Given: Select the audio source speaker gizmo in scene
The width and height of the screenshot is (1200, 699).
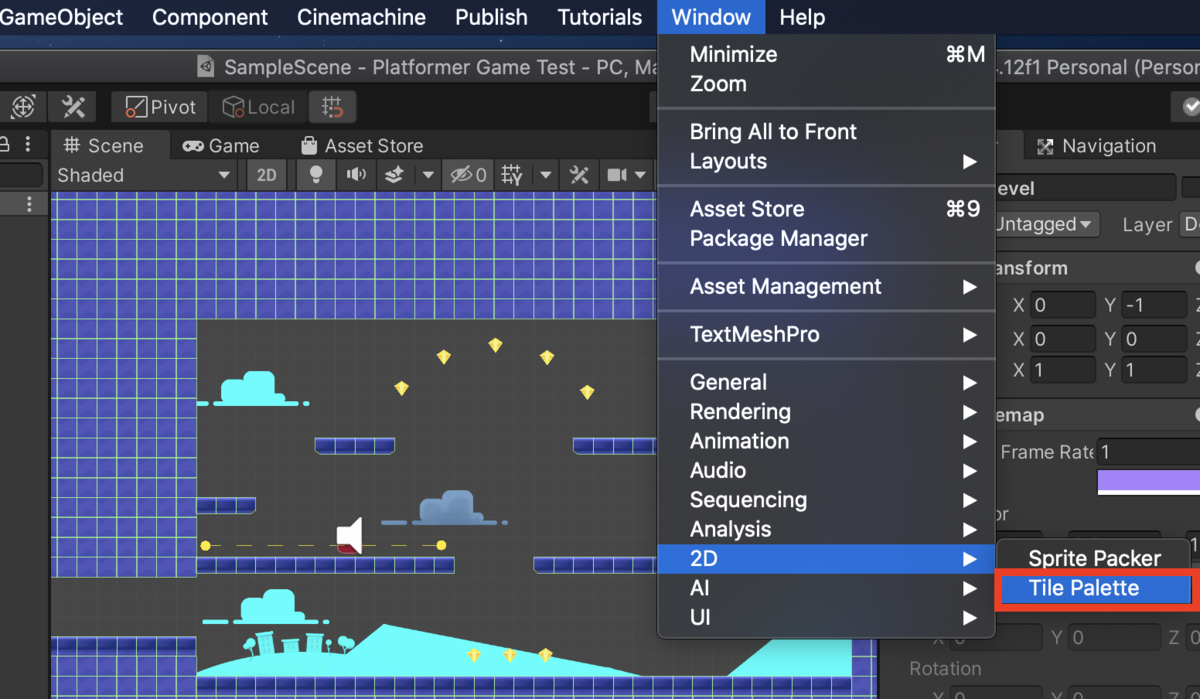Looking at the screenshot, I should tap(349, 535).
